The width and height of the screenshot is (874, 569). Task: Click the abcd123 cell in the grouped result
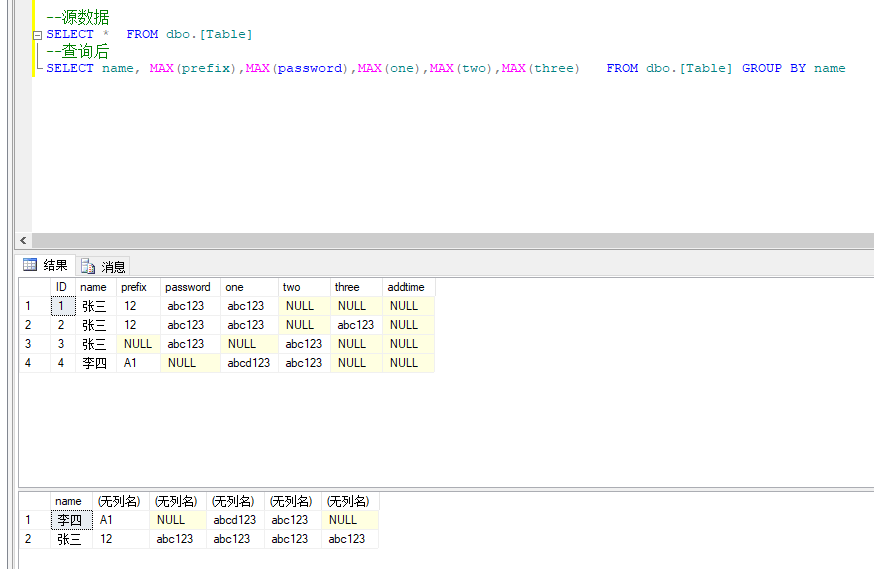pyautogui.click(x=235, y=520)
